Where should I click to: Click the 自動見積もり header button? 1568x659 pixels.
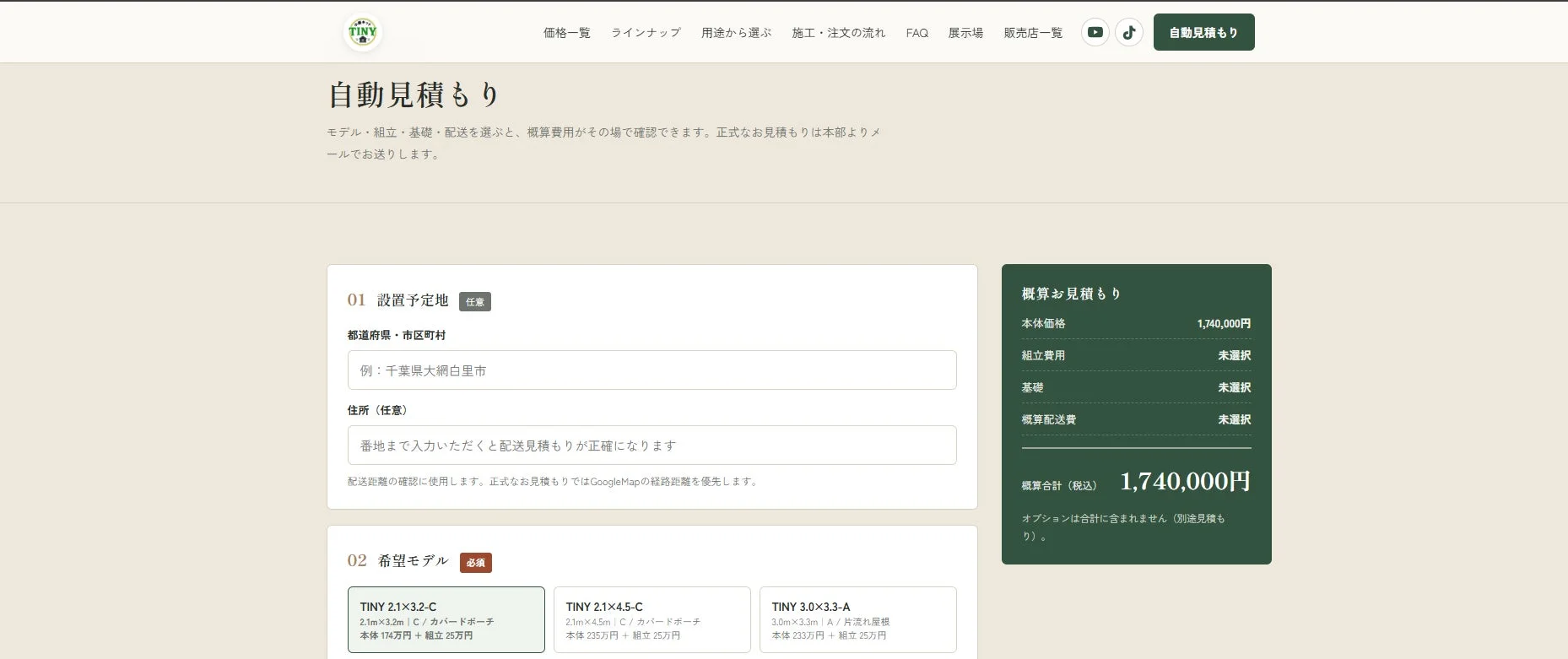1203,32
